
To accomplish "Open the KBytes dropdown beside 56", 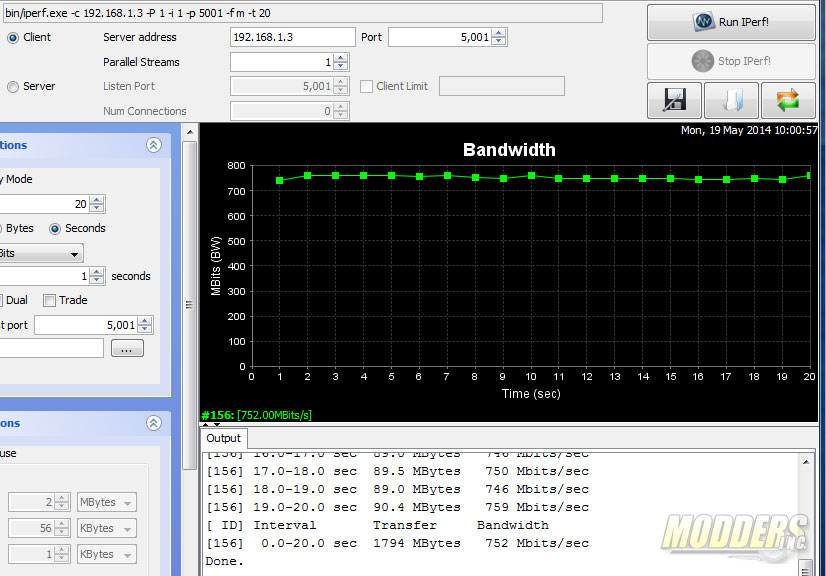I will coord(107,528).
